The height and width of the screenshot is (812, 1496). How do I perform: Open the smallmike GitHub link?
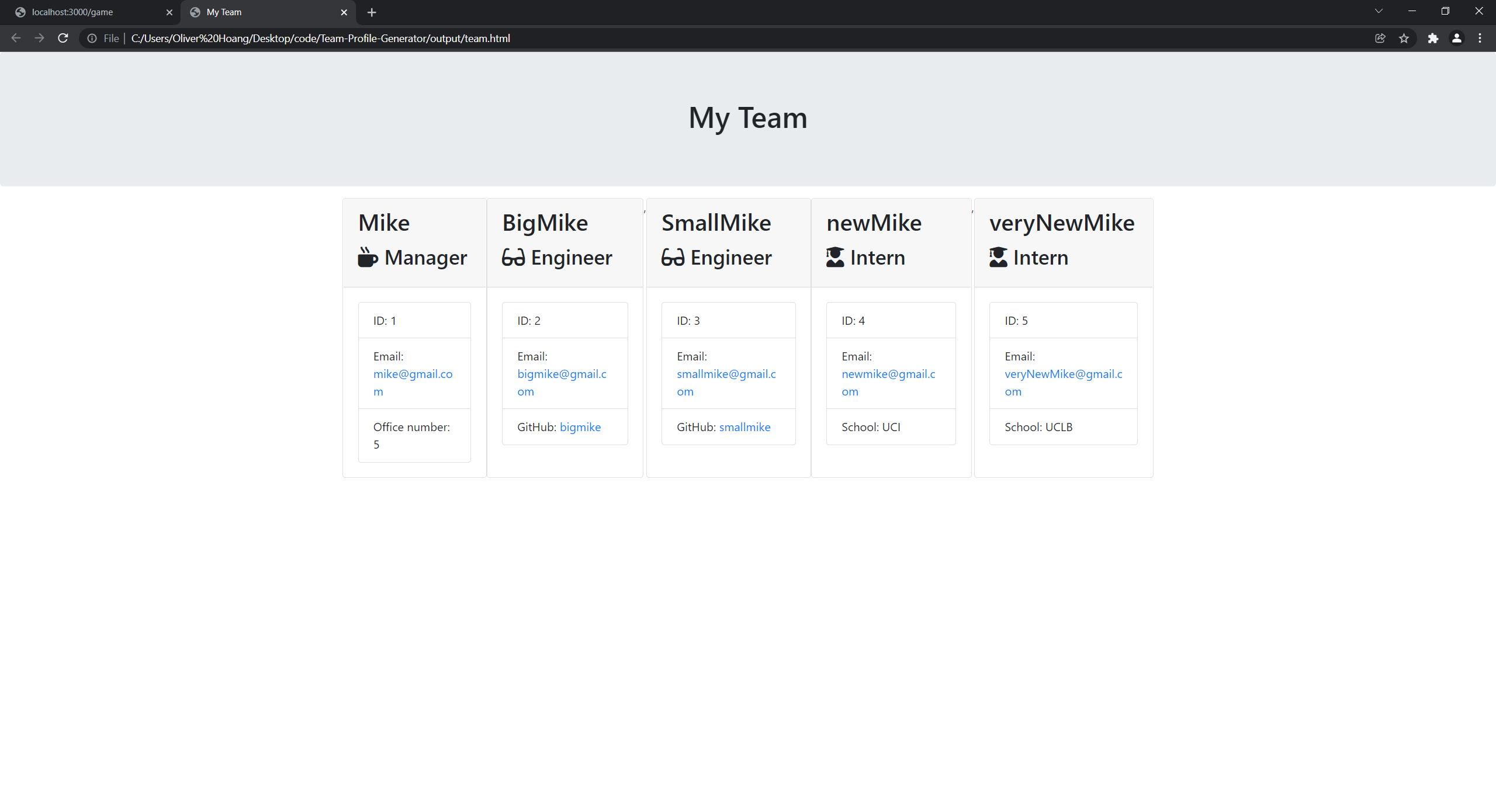744,427
